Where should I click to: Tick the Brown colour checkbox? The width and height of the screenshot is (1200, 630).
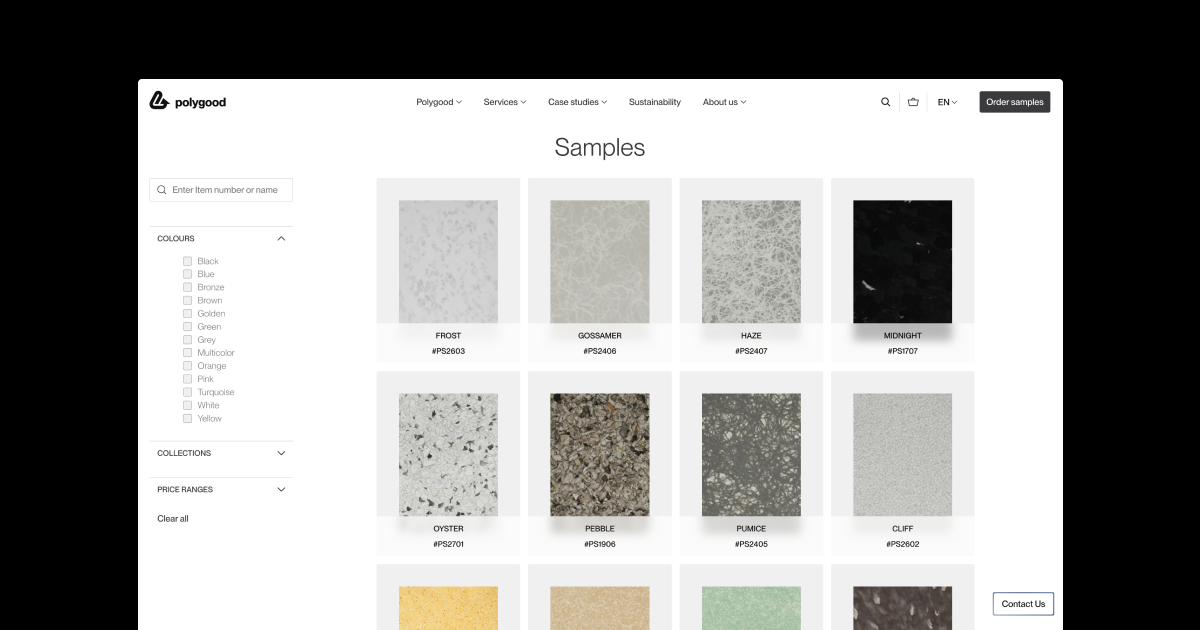[x=187, y=300]
